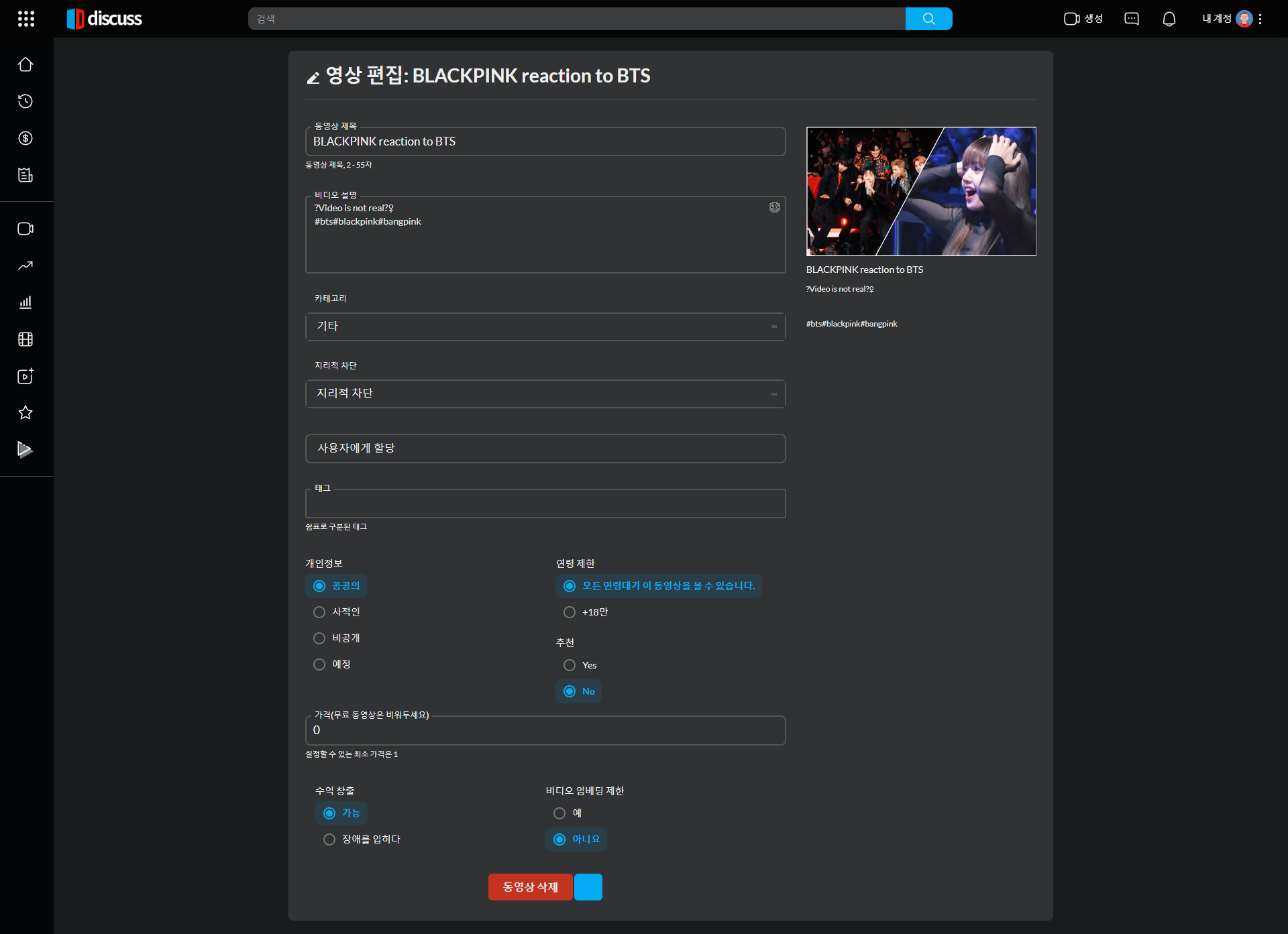Viewport: 1288px width, 934px height.
Task: Open the play-store triangle sidebar icon
Action: coord(25,449)
